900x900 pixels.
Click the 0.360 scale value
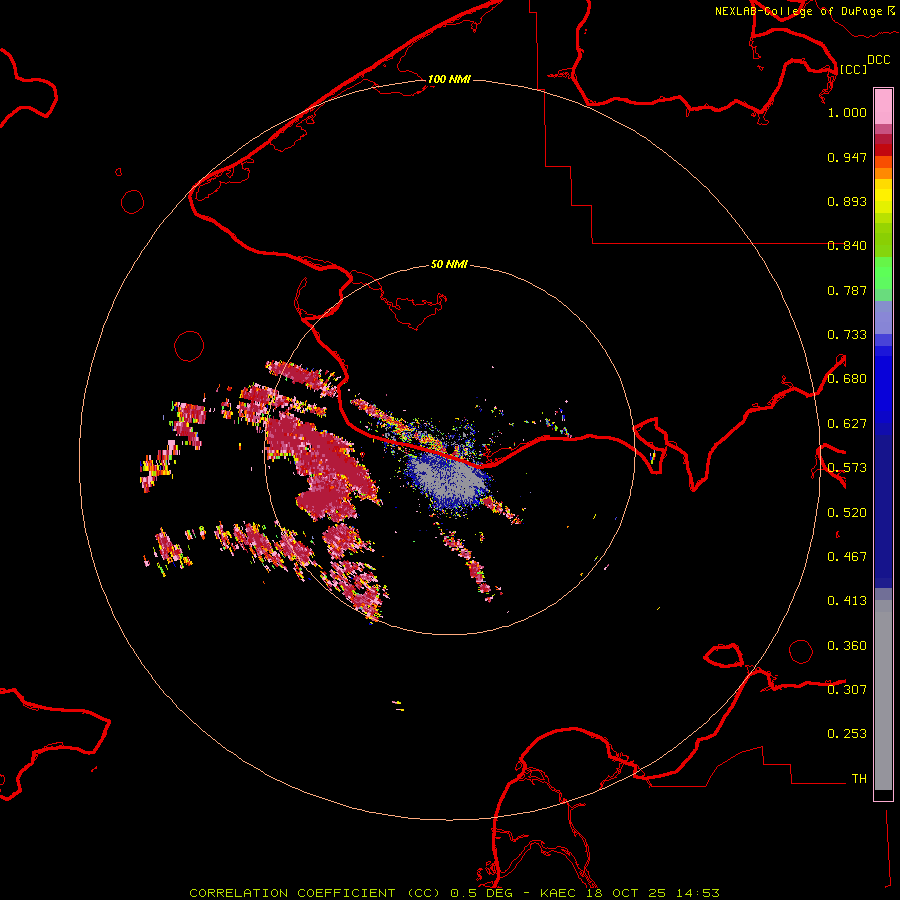(x=847, y=646)
